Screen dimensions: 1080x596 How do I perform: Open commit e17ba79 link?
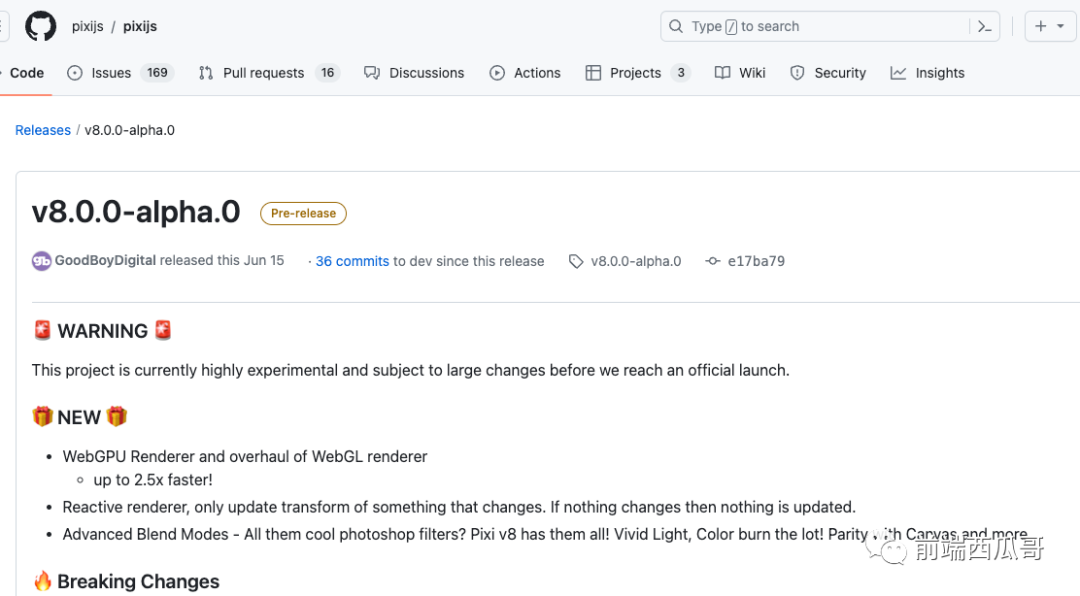(756, 261)
